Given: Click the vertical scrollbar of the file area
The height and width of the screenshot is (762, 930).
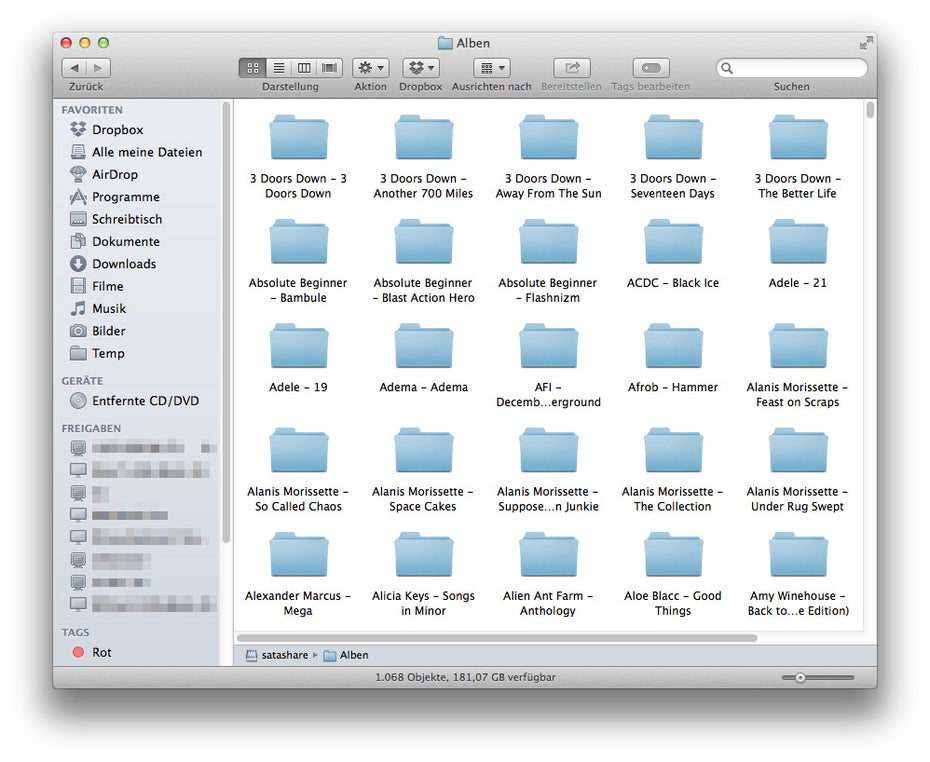Looking at the screenshot, I should [870, 110].
